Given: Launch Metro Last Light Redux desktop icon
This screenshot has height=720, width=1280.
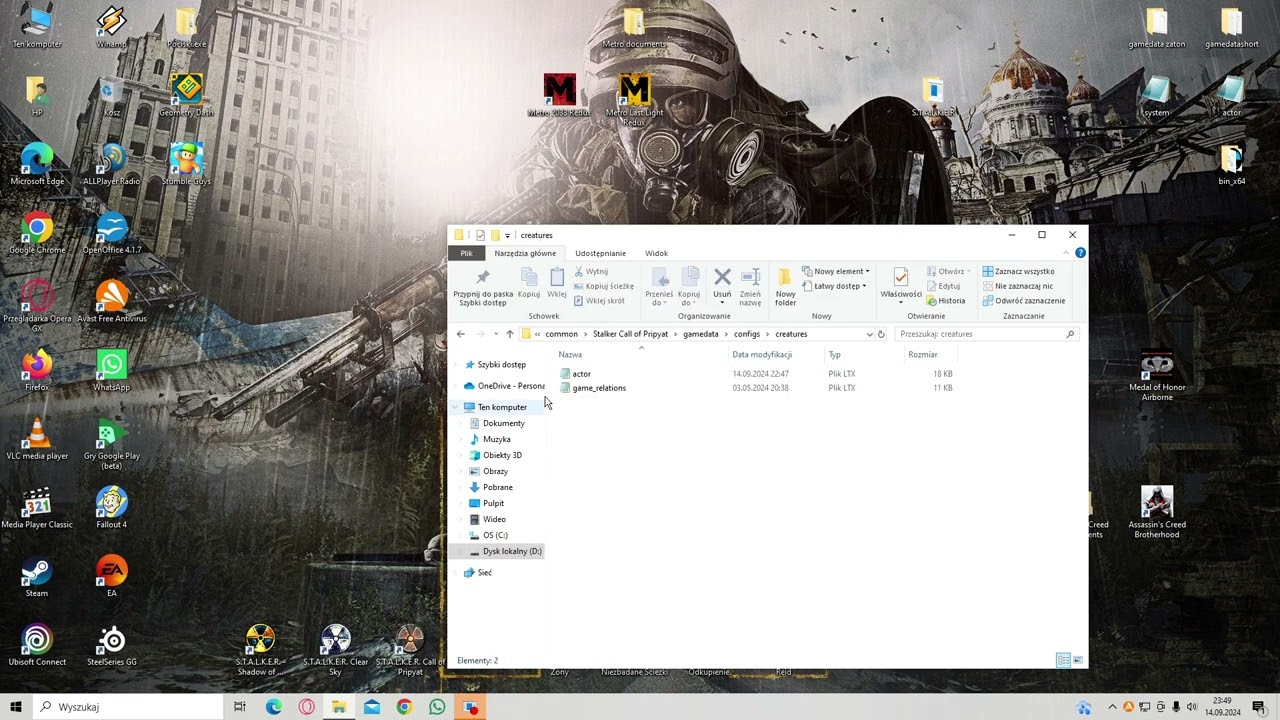Looking at the screenshot, I should pos(634,96).
